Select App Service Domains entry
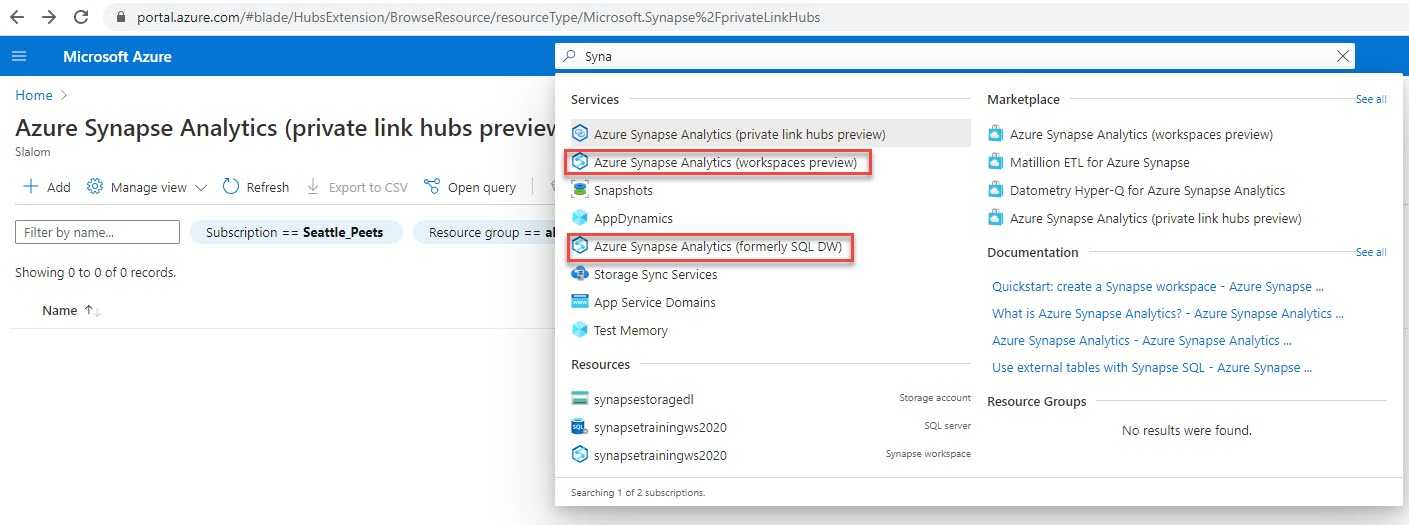The image size is (1409, 525). [x=655, y=302]
